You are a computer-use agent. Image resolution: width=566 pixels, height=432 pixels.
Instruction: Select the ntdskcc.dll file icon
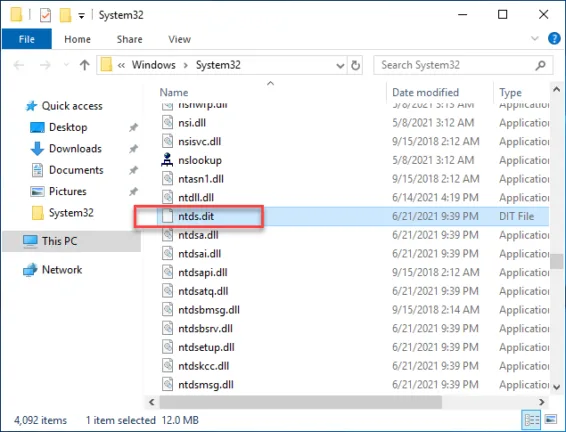167,366
